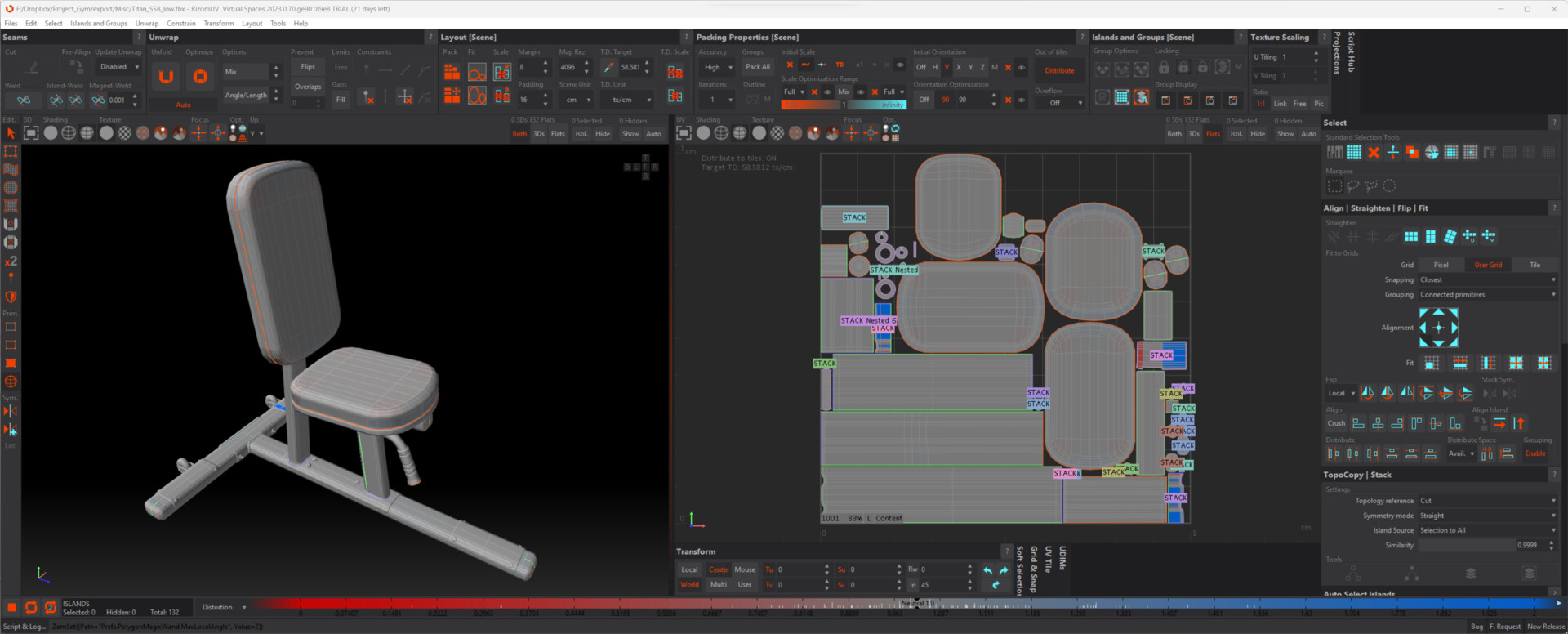The height and width of the screenshot is (634, 1568).
Task: Click the Initial Scale TD icon
Action: click(x=840, y=65)
